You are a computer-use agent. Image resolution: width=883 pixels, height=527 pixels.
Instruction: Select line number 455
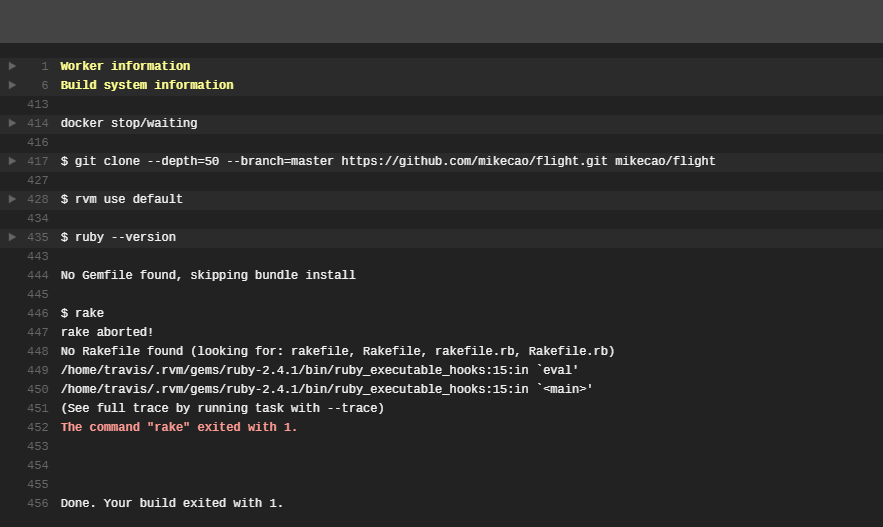click(x=38, y=484)
